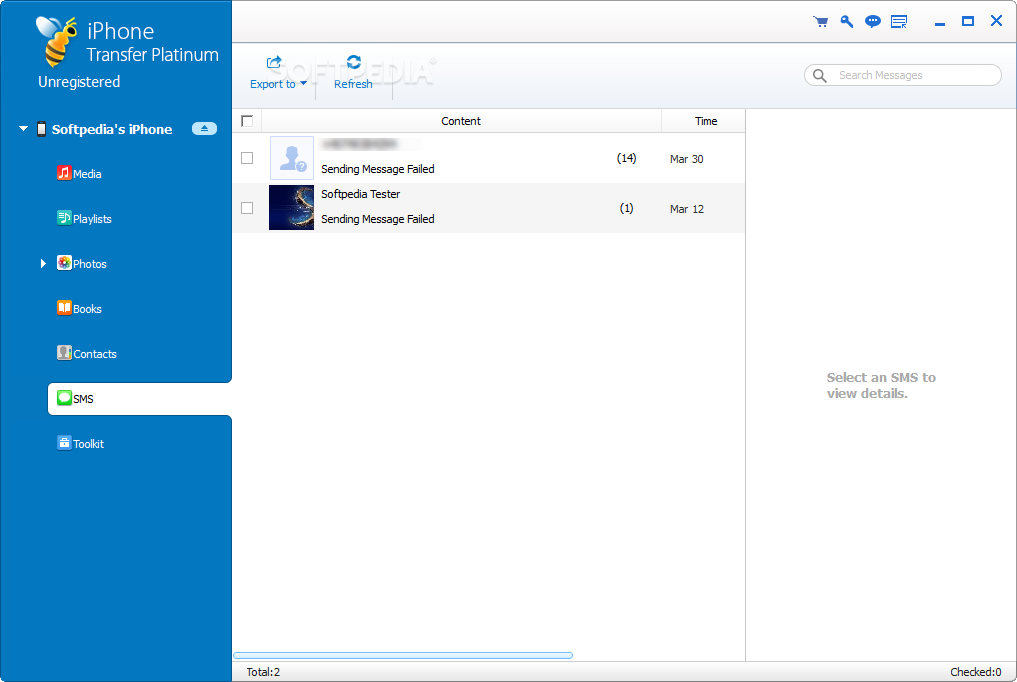Click the Export to share icon
Image resolution: width=1017 pixels, height=682 pixels.
click(274, 62)
